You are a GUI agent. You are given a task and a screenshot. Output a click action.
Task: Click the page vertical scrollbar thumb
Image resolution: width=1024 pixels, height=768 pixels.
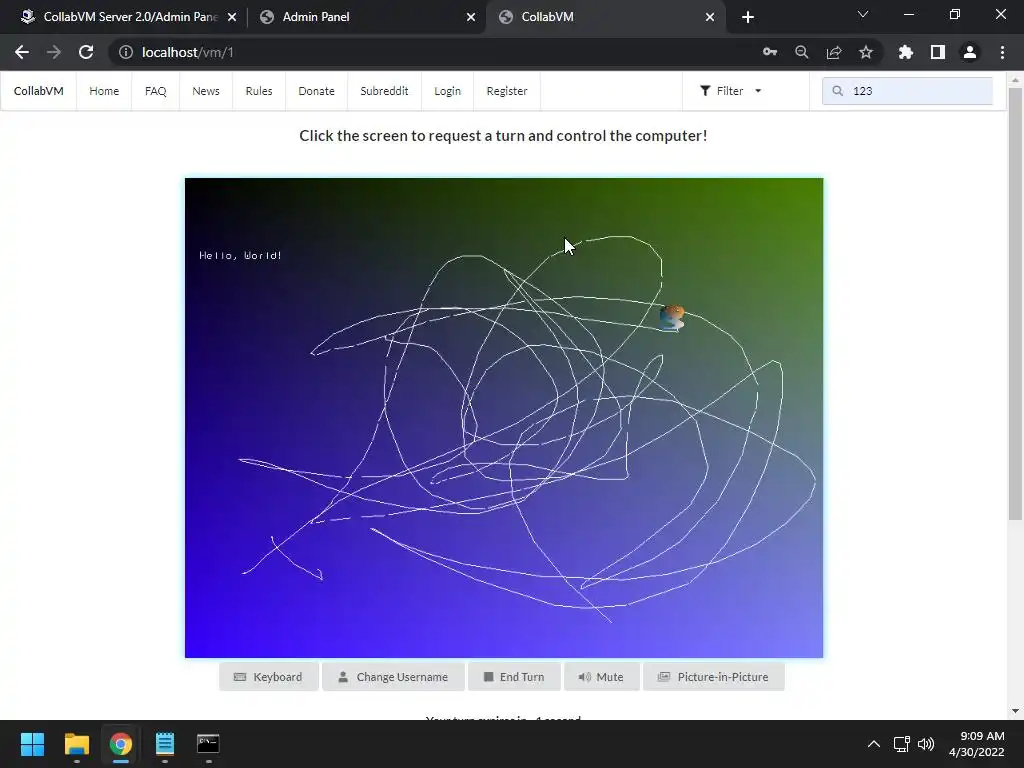point(1015,304)
